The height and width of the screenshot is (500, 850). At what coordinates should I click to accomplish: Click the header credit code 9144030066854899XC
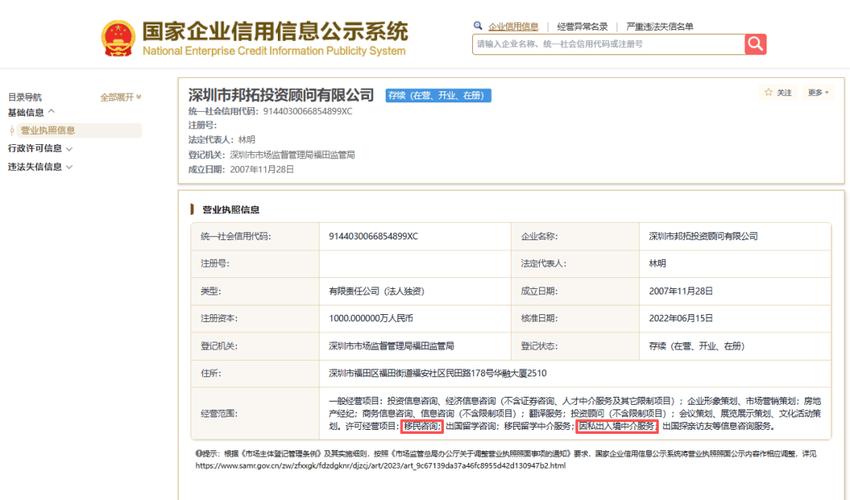(x=307, y=111)
